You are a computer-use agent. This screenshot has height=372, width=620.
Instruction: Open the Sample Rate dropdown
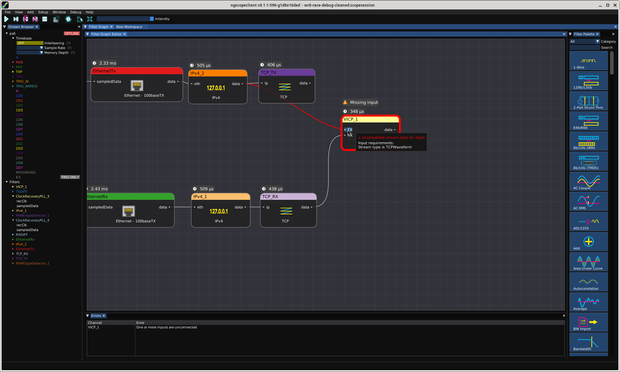click(x=30, y=48)
